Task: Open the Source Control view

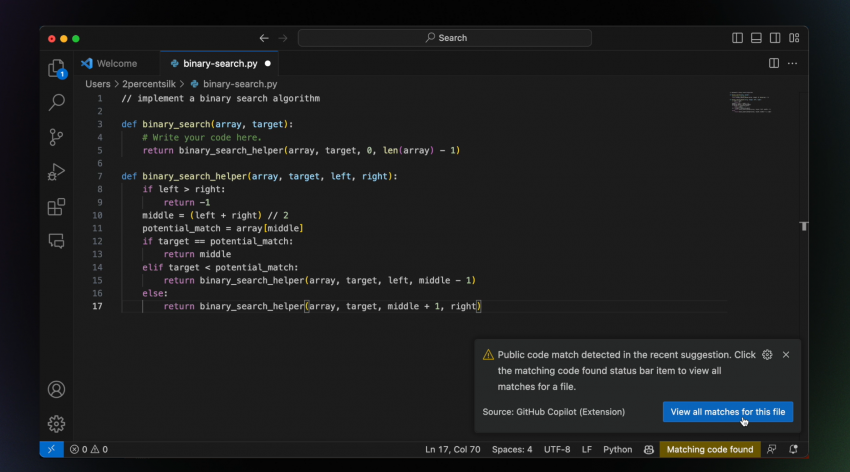Action: click(57, 137)
